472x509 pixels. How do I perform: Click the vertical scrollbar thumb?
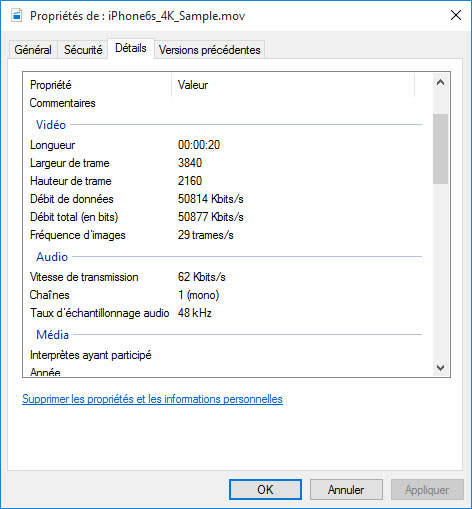[x=440, y=149]
